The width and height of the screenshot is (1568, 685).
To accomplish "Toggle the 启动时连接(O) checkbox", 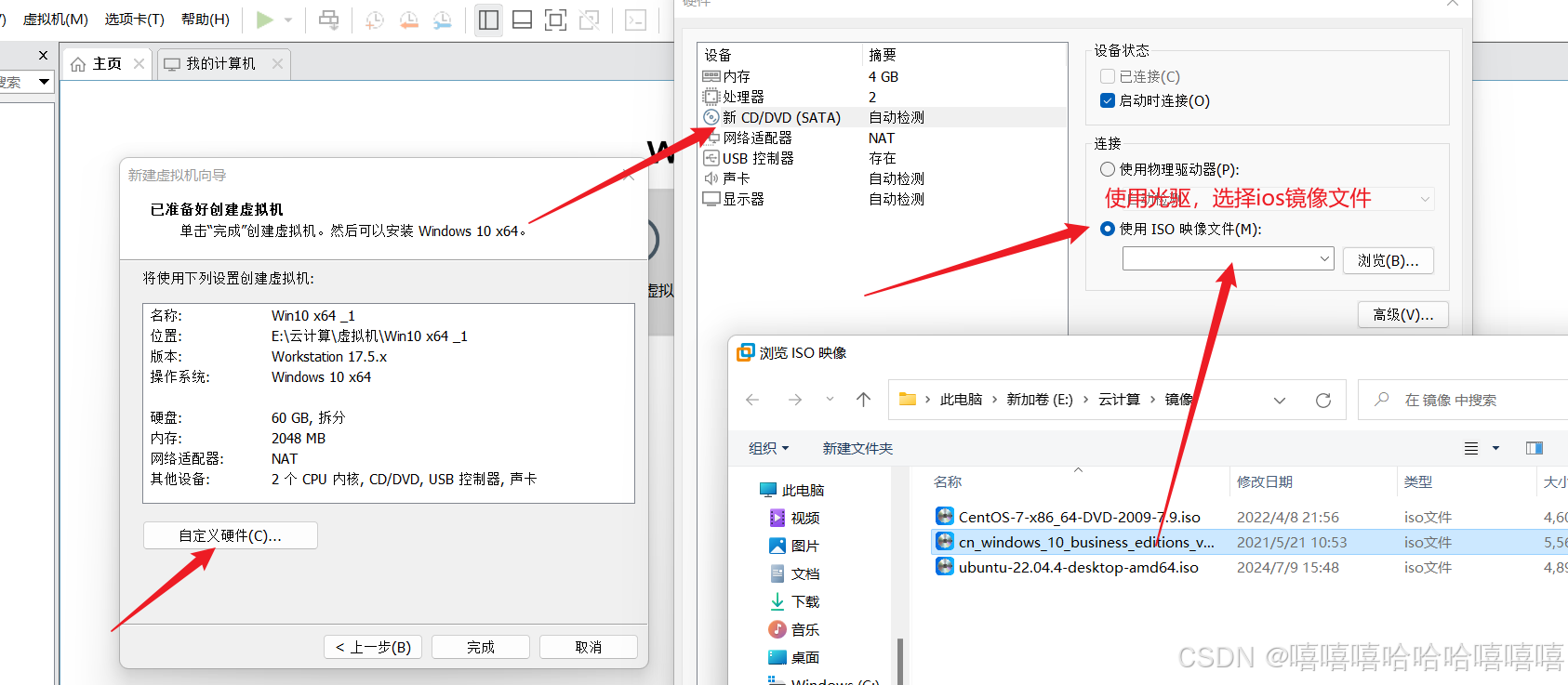I will coord(1108,100).
